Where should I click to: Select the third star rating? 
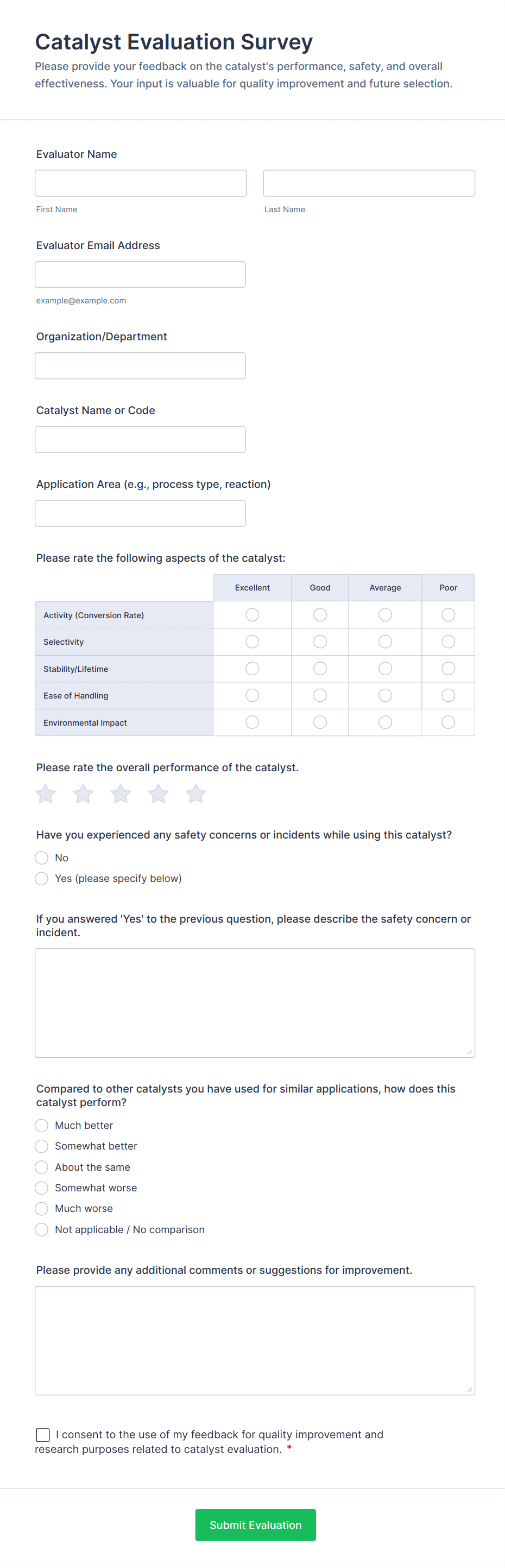(121, 793)
